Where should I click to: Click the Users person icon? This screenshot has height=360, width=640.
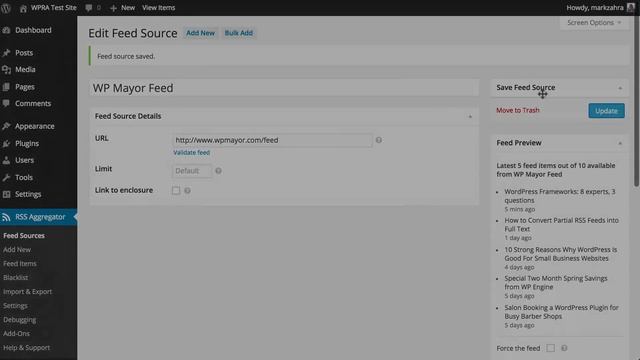(6, 160)
